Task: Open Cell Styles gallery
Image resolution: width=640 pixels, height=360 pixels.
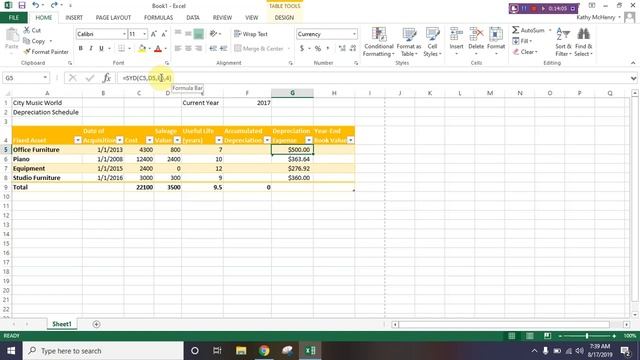Action: pyautogui.click(x=432, y=42)
